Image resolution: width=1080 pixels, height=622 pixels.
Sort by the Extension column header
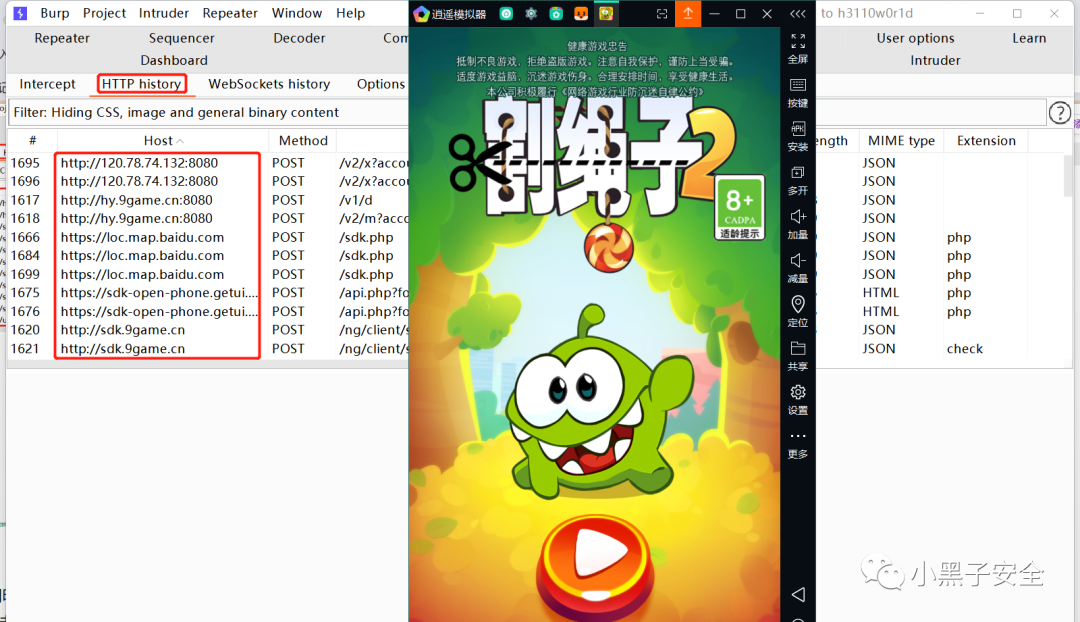[986, 141]
